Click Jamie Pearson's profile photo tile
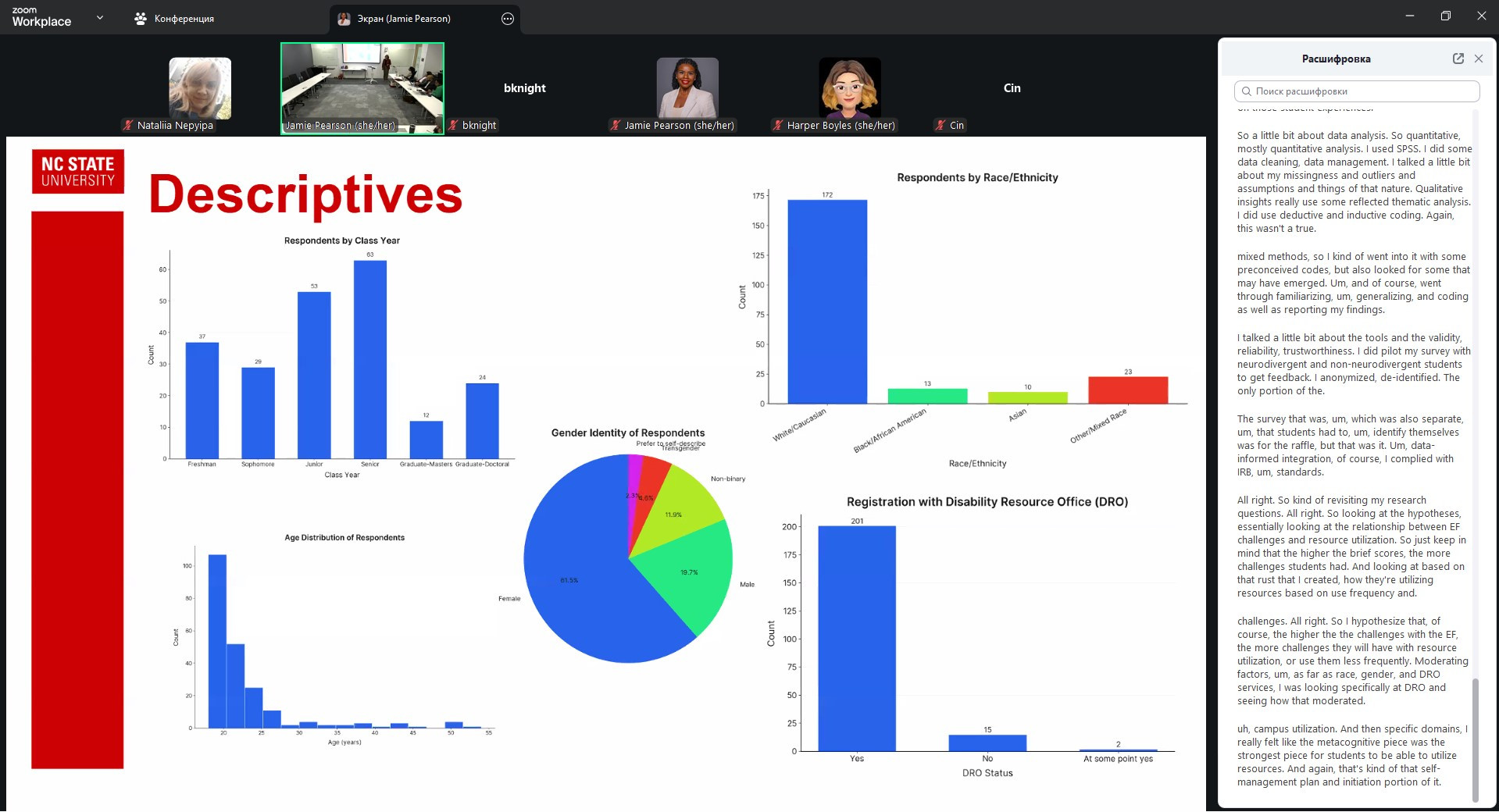 [x=687, y=87]
